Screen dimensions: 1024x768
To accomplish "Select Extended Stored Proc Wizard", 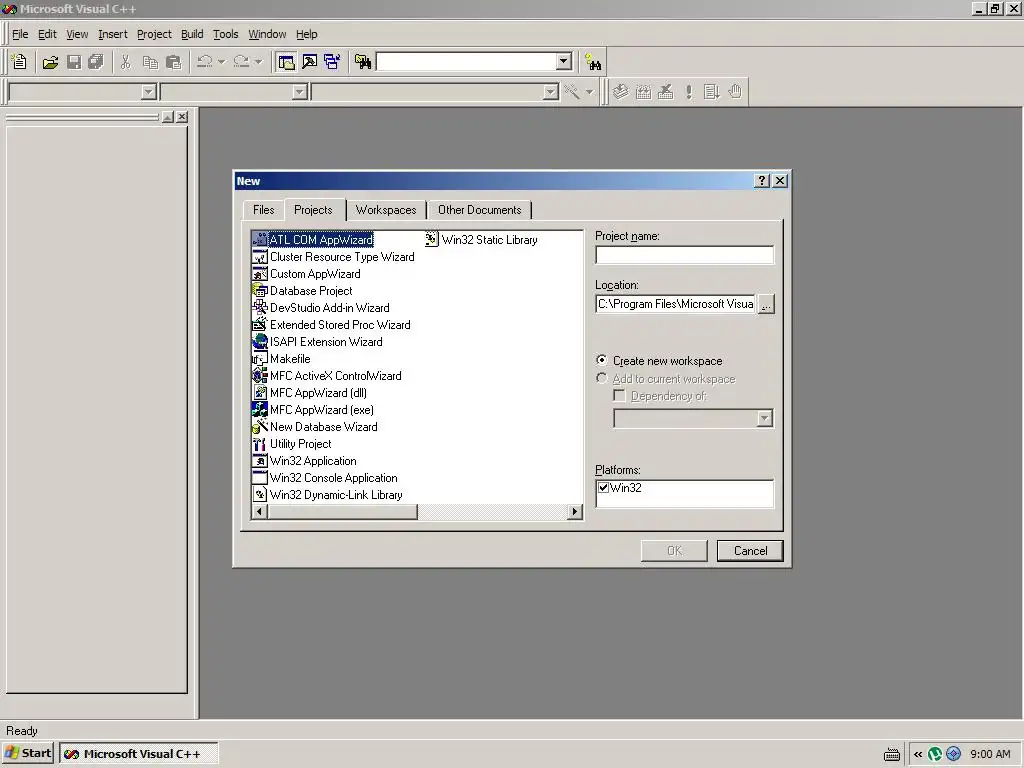I will 332,325.
